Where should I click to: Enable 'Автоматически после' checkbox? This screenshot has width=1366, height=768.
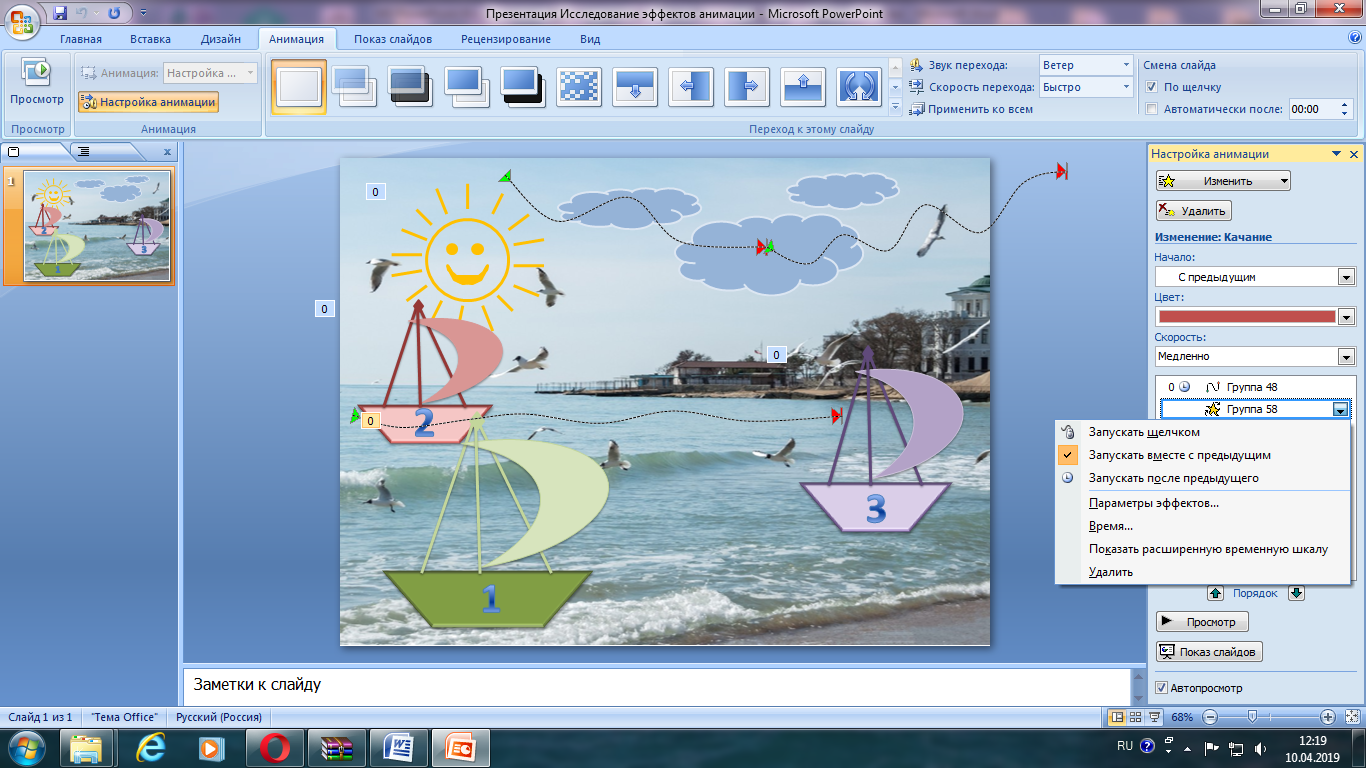click(x=1152, y=109)
